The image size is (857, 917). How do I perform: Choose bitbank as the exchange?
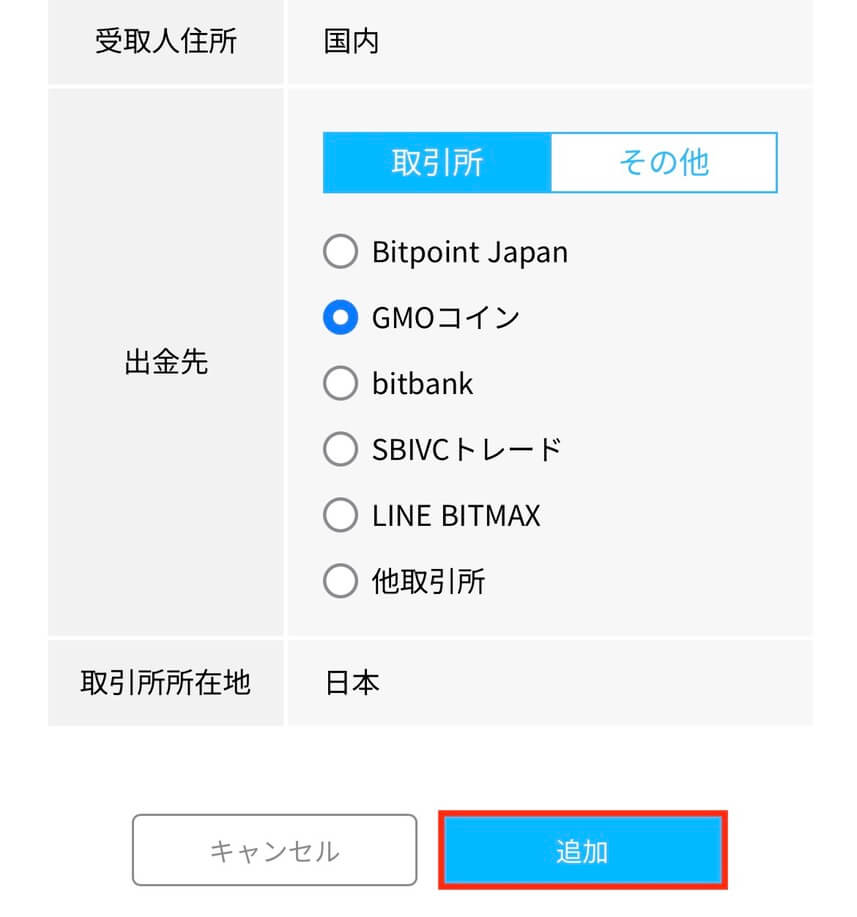tap(341, 383)
